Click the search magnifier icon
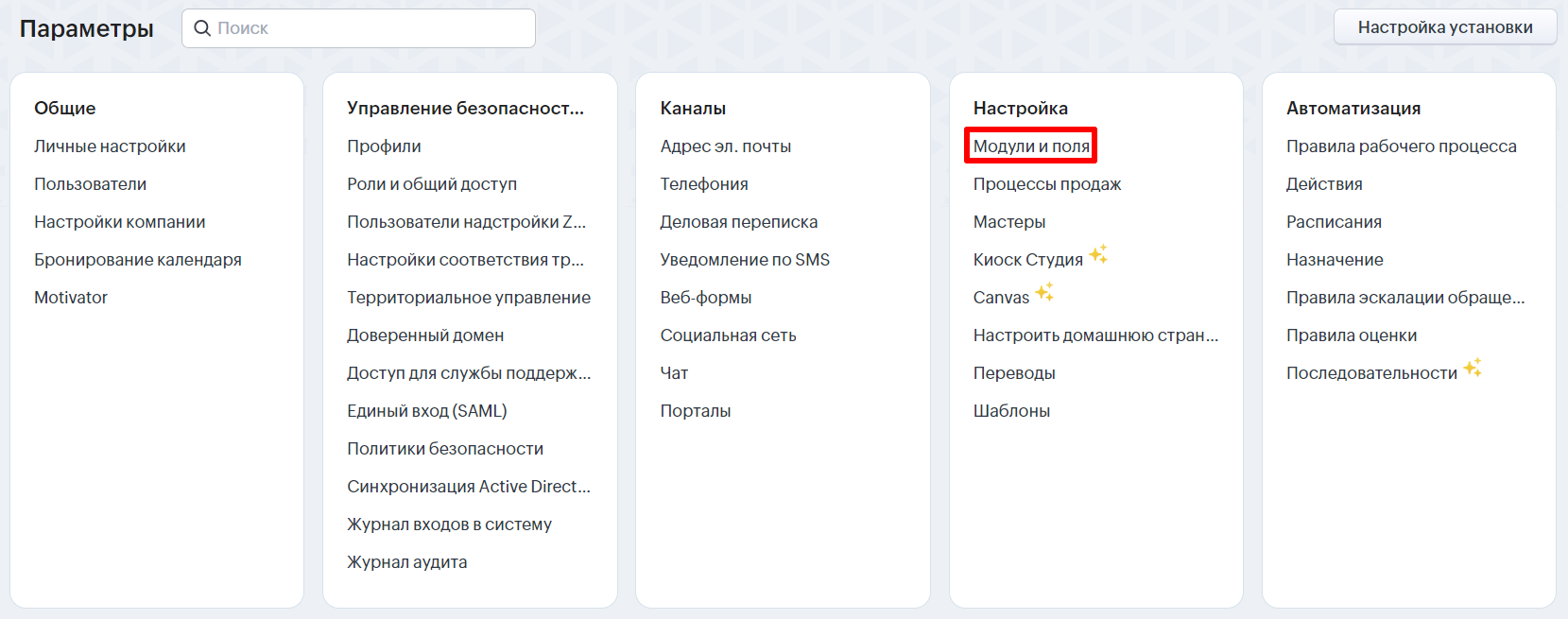Viewport: 1568px width, 619px height. click(x=202, y=28)
